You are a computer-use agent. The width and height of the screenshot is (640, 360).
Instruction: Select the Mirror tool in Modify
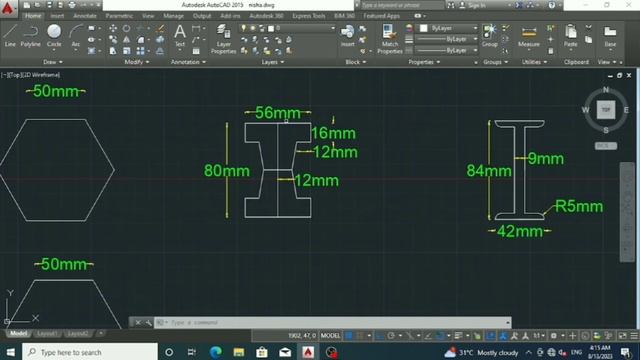pyautogui.click(x=127, y=40)
